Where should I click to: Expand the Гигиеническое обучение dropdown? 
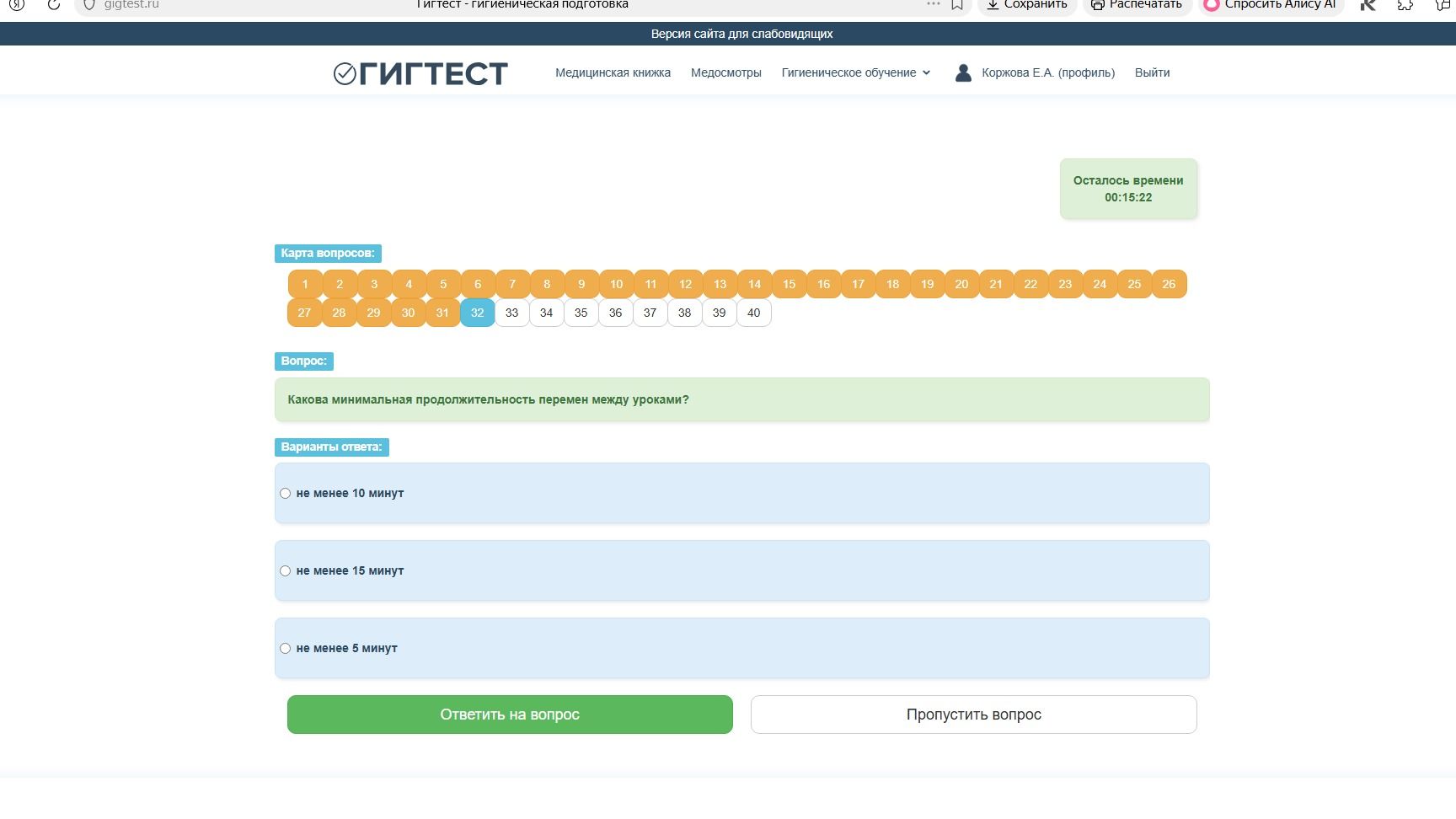856,72
